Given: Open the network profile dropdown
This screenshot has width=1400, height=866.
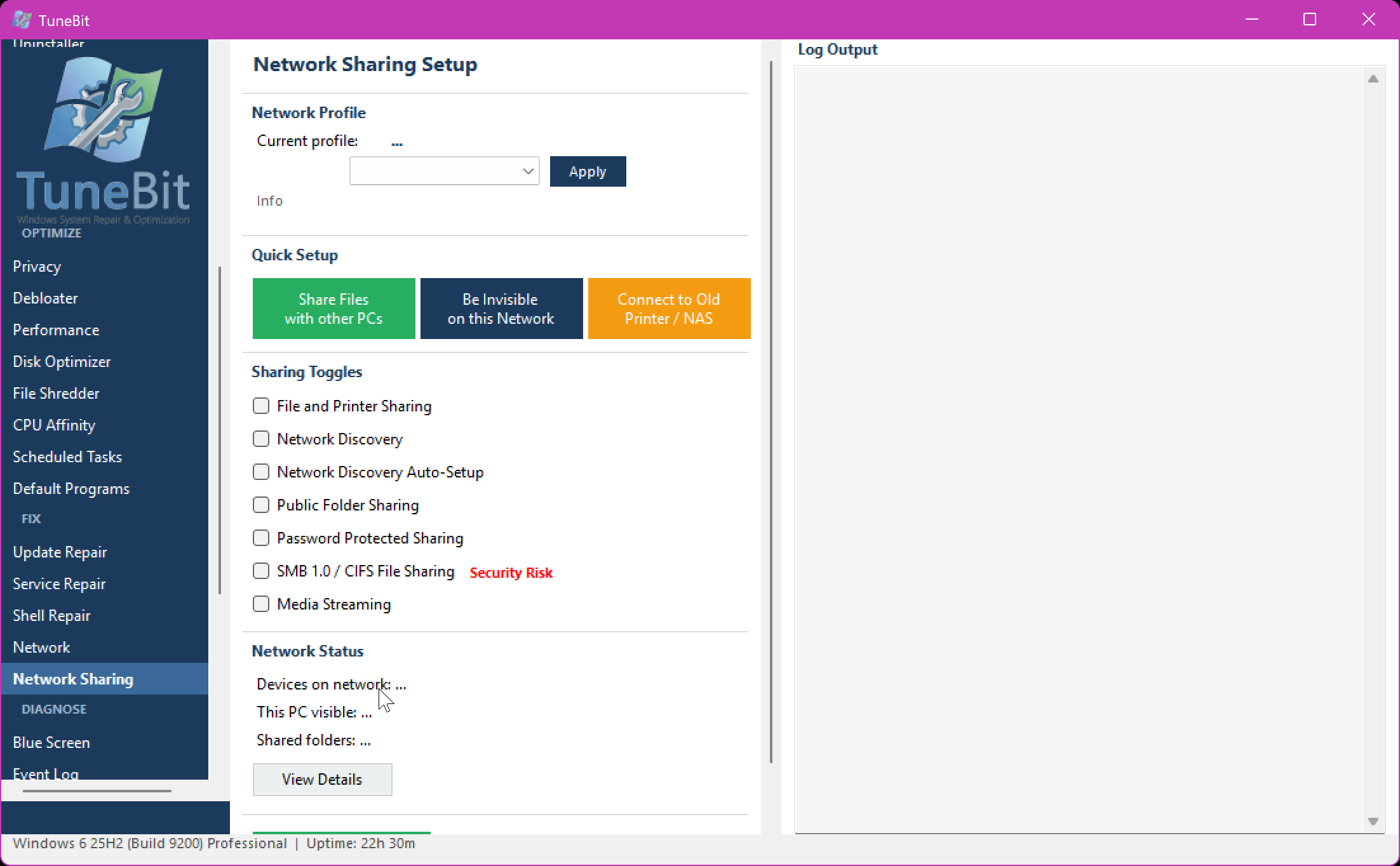Looking at the screenshot, I should 444,171.
